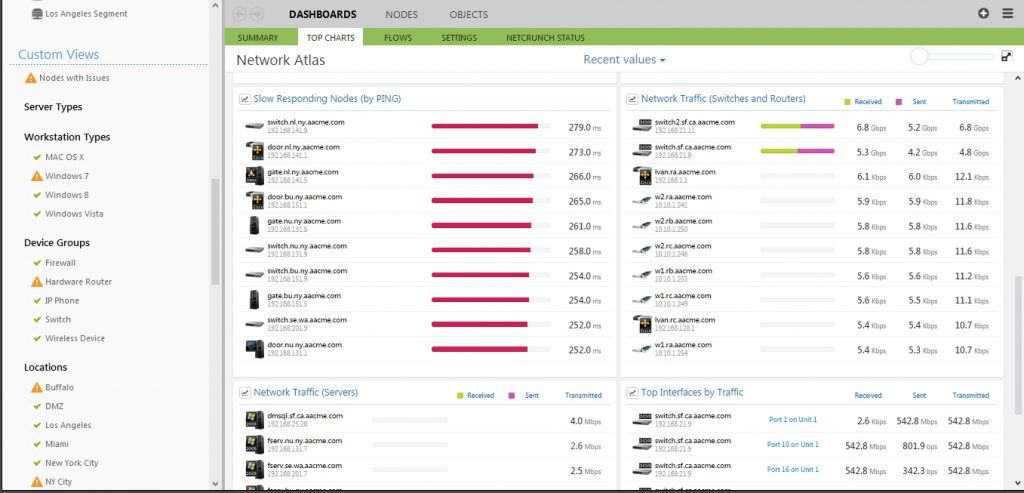Click the switch2.sf.ca.aacme.com switch icon
Screen dimensions: 1024x493
coord(642,126)
